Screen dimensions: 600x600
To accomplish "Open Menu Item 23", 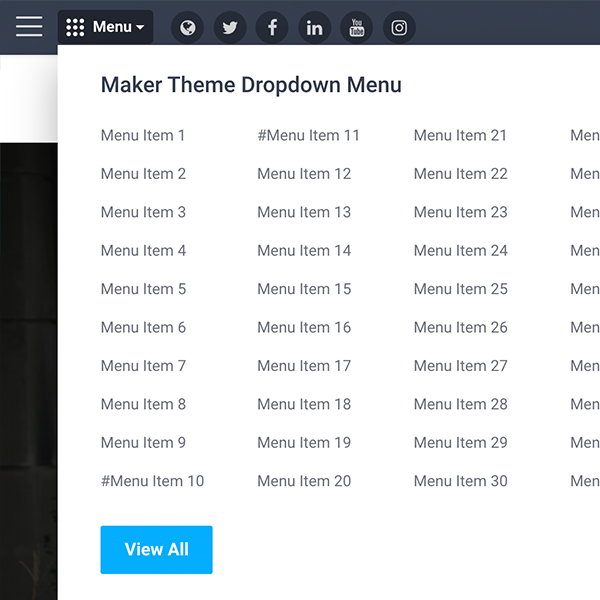I will click(x=460, y=212).
